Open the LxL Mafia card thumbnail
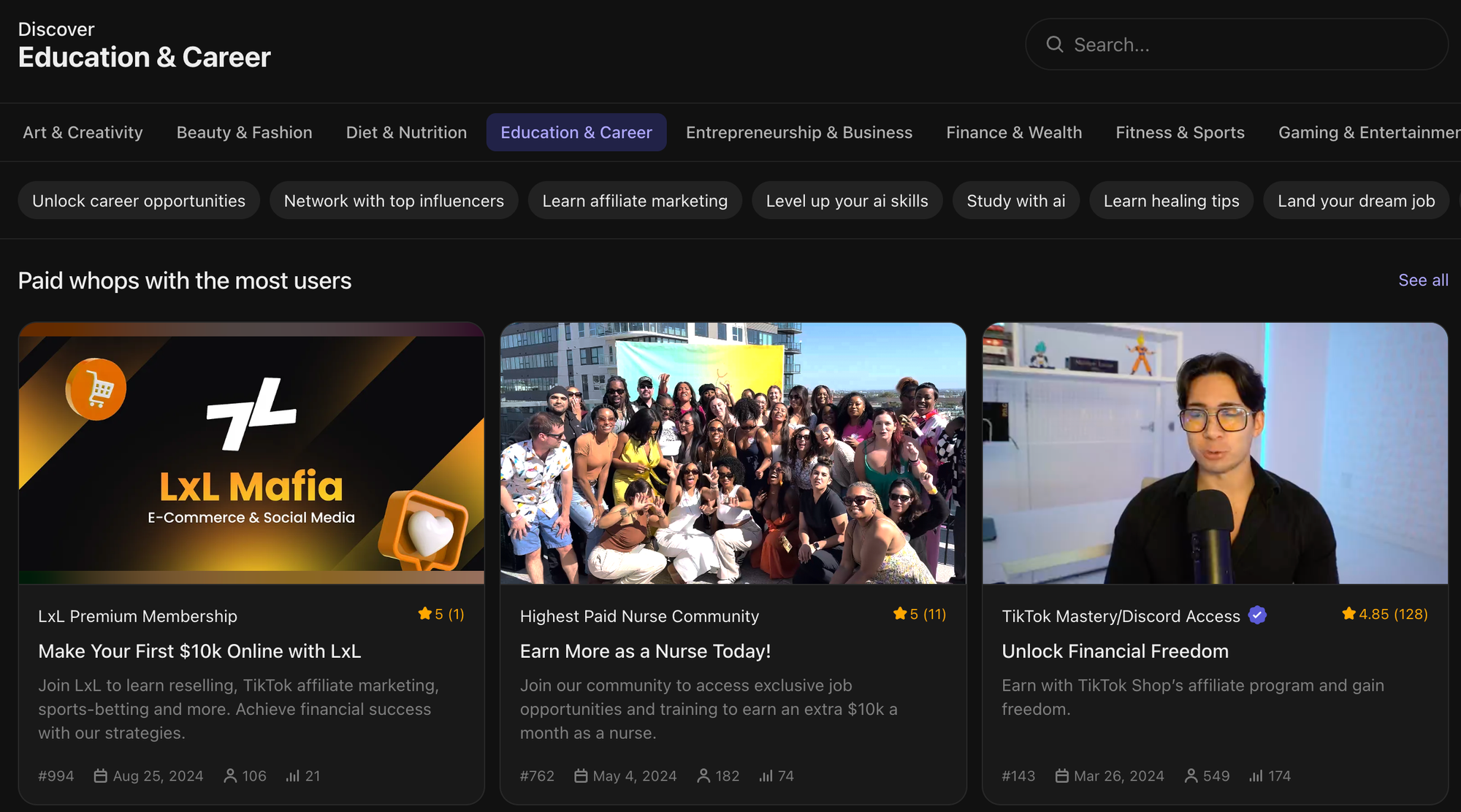Image resolution: width=1461 pixels, height=812 pixels. (x=251, y=453)
